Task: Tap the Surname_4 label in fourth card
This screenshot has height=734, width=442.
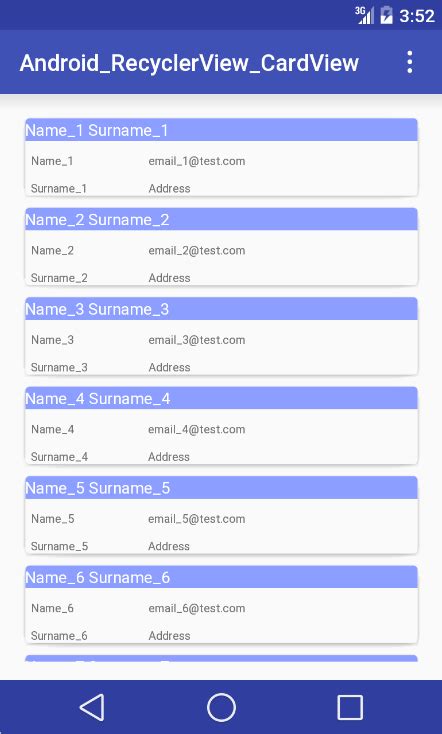Action: (59, 457)
